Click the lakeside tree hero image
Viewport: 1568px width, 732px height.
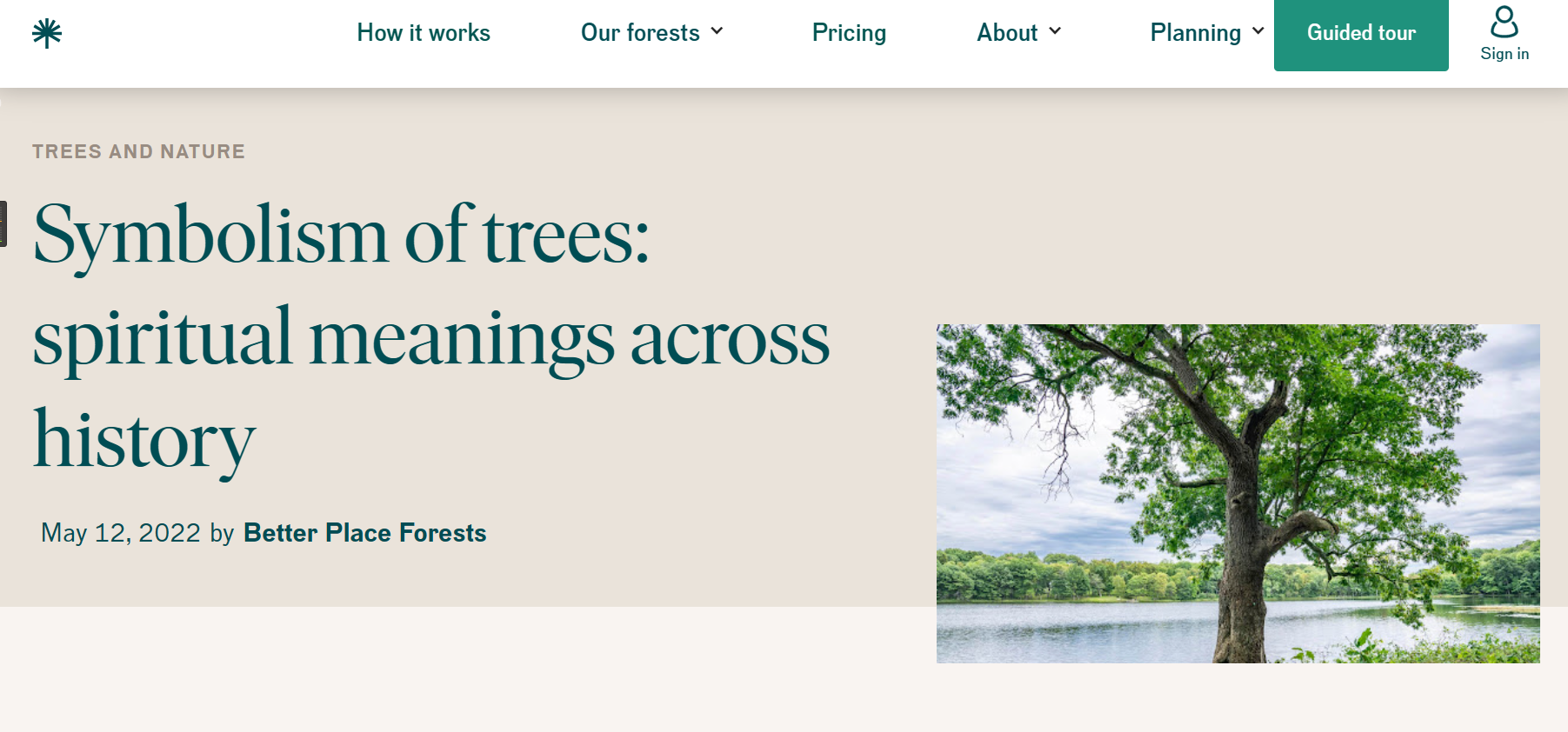click(1237, 494)
